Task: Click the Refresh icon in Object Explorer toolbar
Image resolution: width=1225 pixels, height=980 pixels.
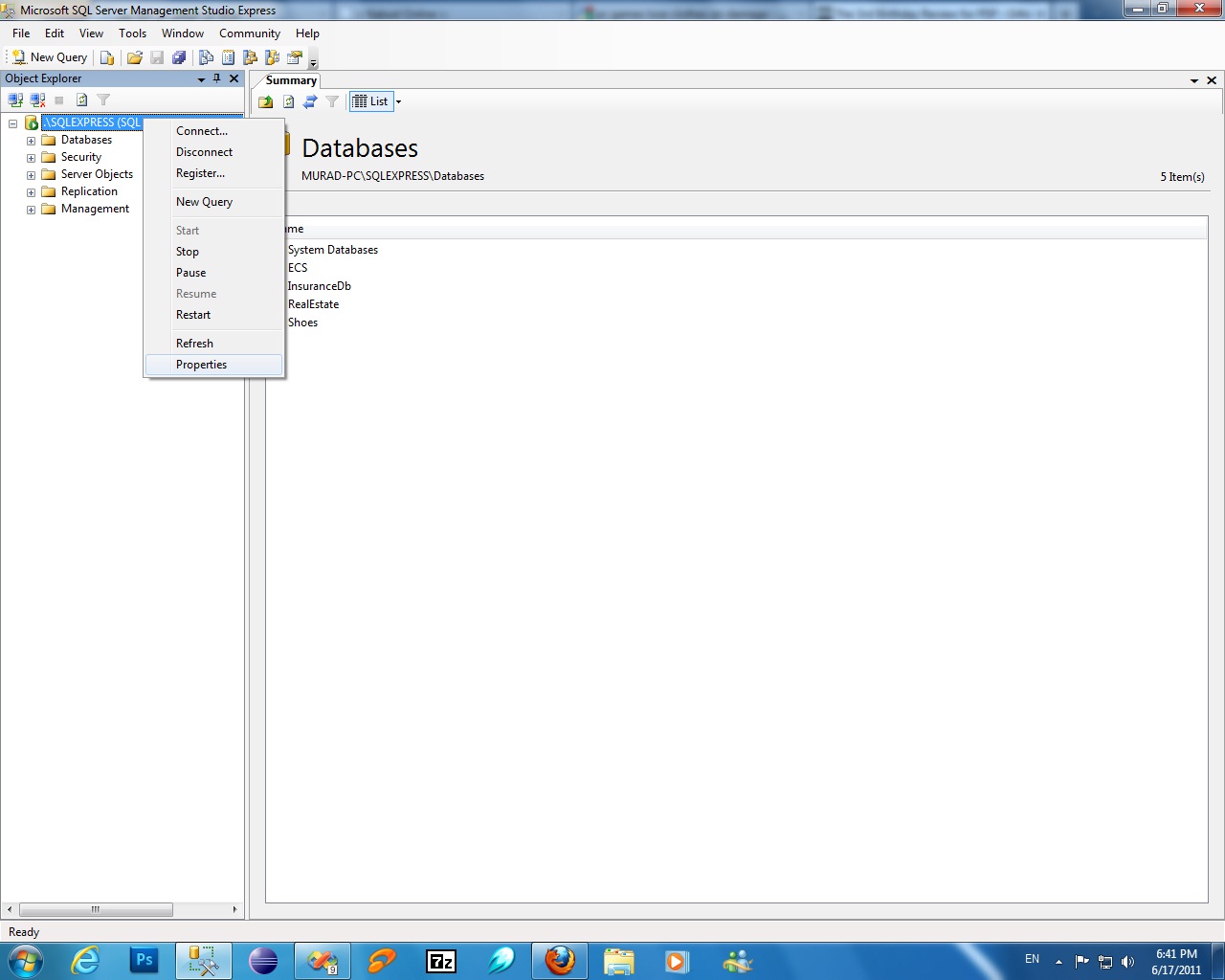Action: coord(81,100)
